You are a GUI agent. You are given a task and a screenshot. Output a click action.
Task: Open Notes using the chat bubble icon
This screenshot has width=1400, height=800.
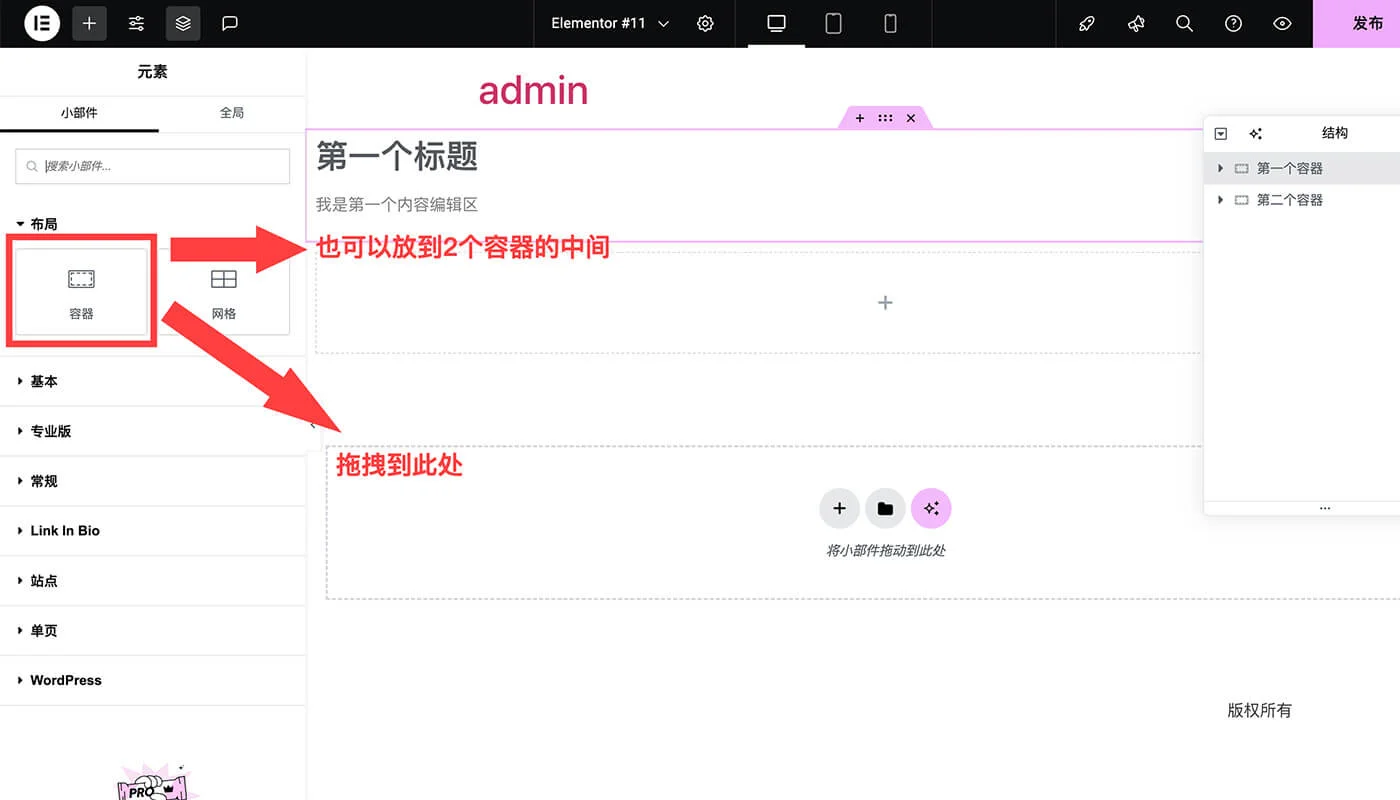click(230, 23)
